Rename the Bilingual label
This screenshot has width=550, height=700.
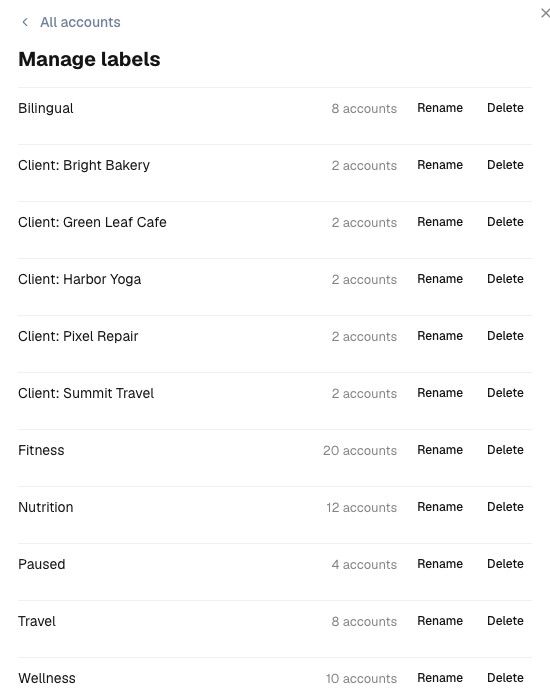click(x=440, y=108)
